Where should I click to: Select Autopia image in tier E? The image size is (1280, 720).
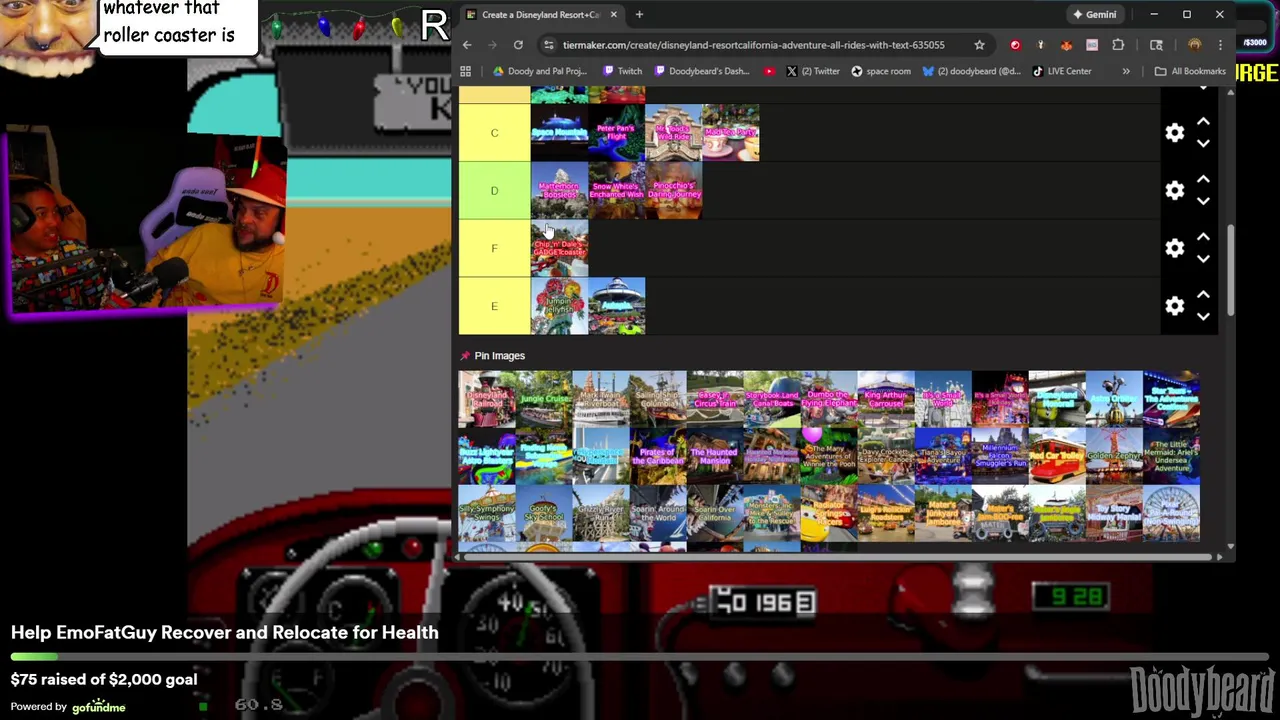tap(616, 306)
